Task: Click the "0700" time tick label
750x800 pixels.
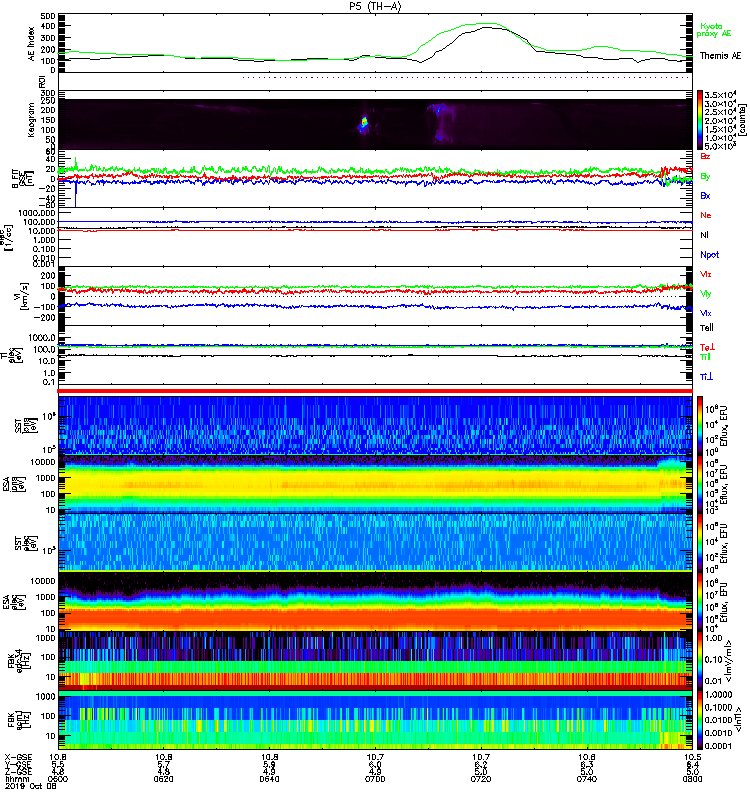Action: (375, 779)
